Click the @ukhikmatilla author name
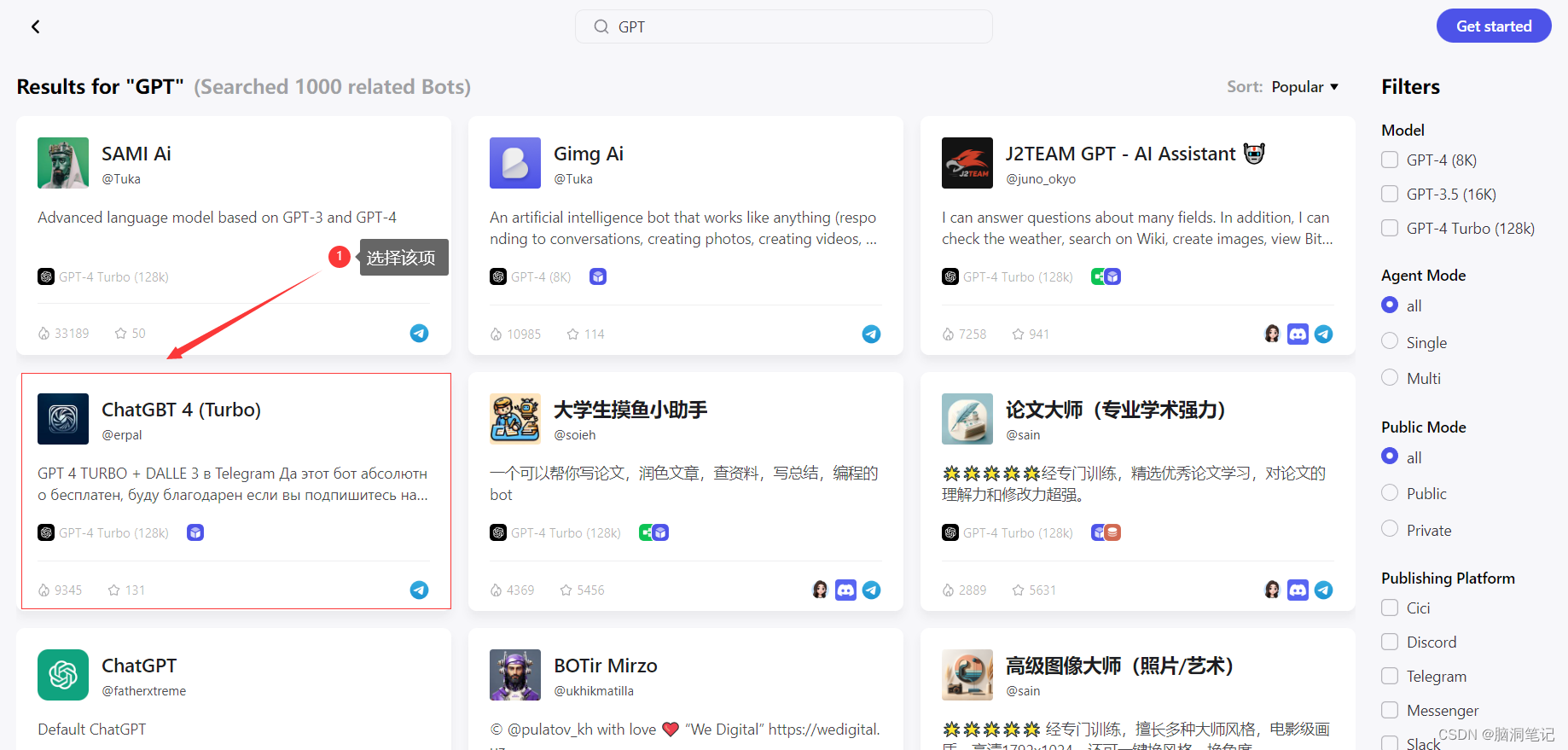The height and width of the screenshot is (750, 1568). click(594, 691)
